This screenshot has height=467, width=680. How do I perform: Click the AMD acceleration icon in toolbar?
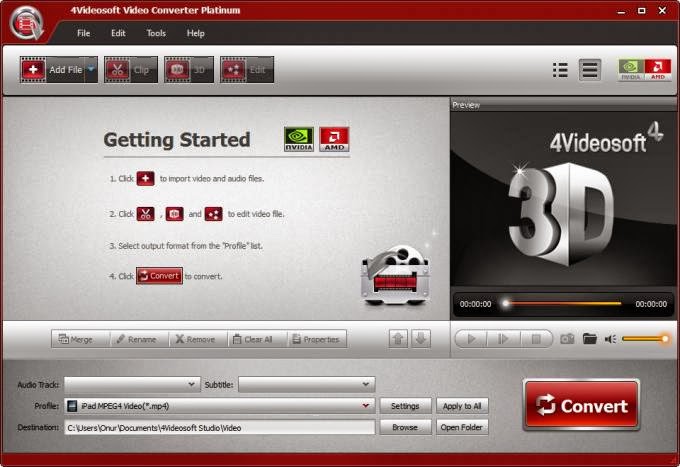tap(658, 70)
